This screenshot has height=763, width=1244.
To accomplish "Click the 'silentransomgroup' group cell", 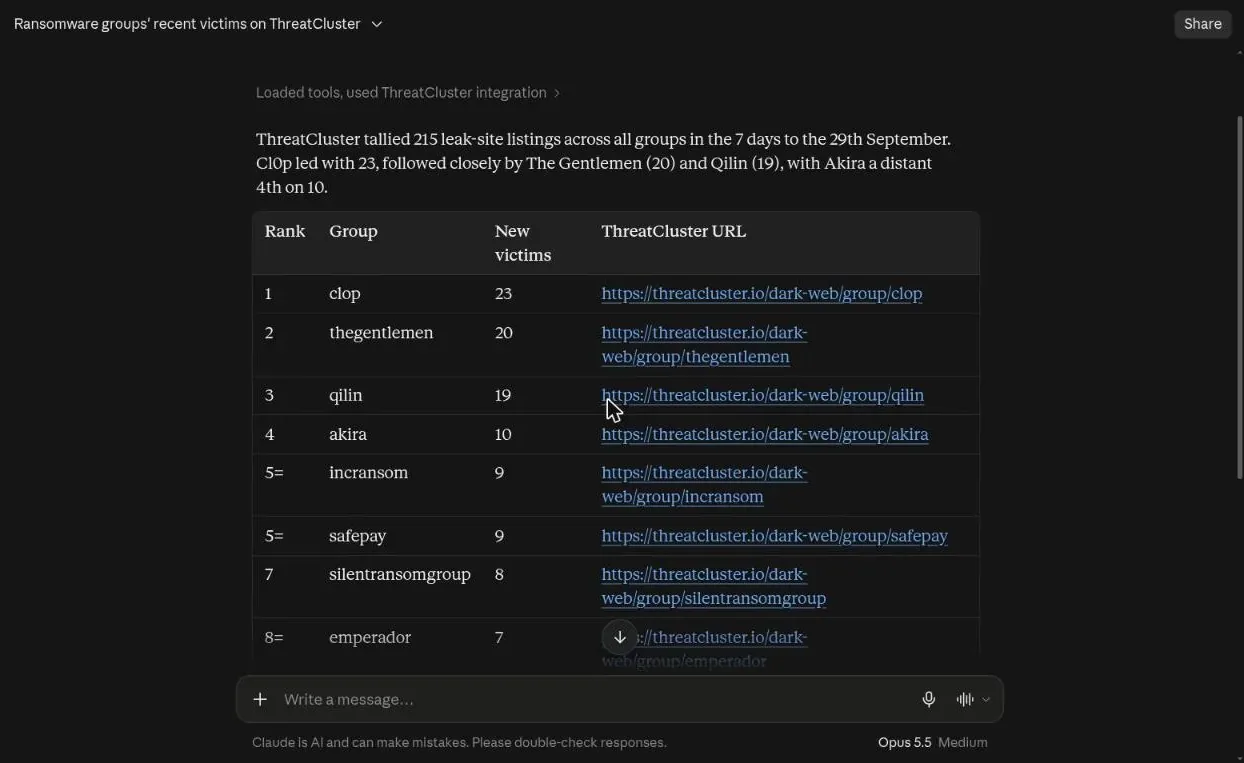I will [x=400, y=574].
